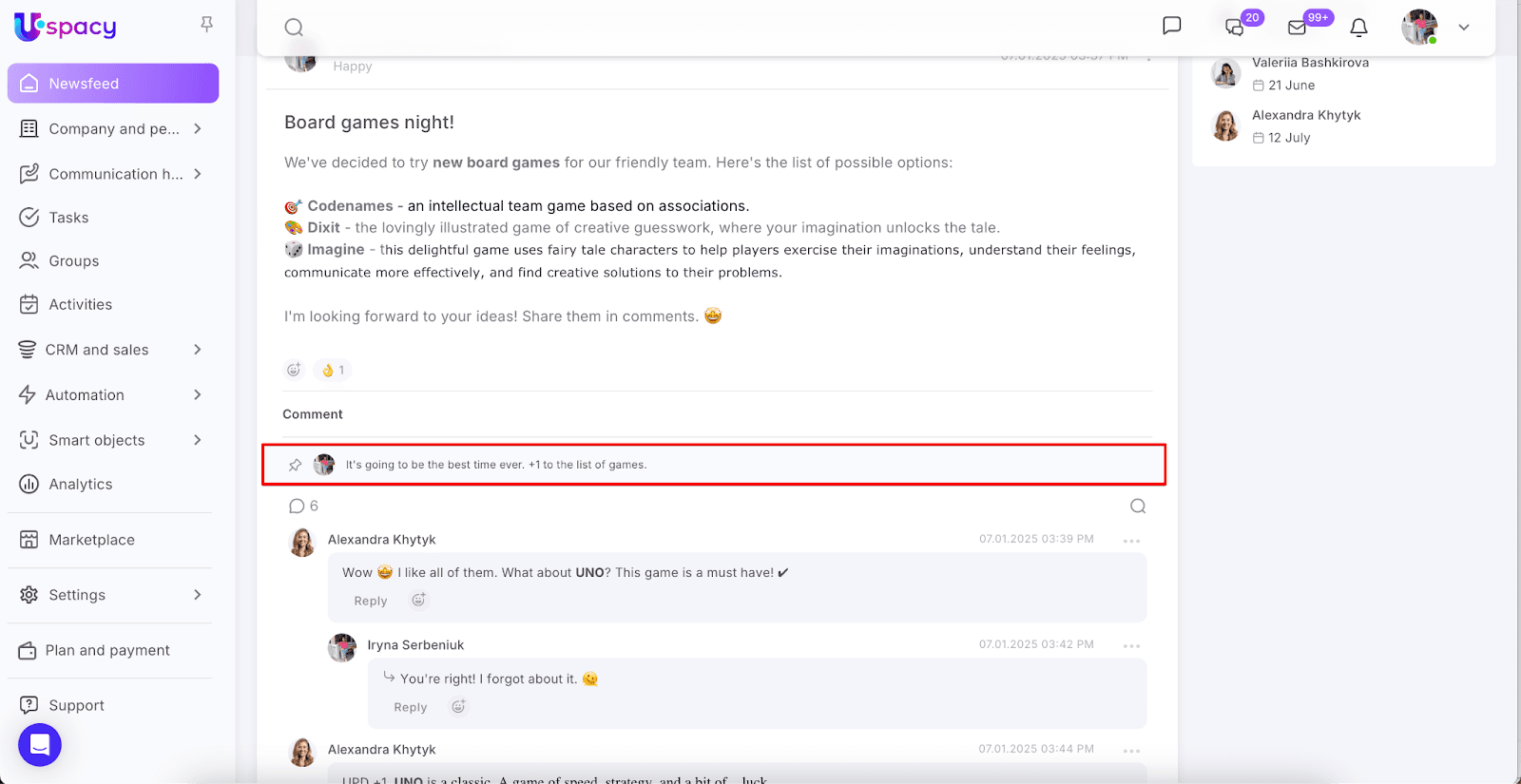
Task: Click the search magnifier icon in top bar
Action: [x=294, y=28]
